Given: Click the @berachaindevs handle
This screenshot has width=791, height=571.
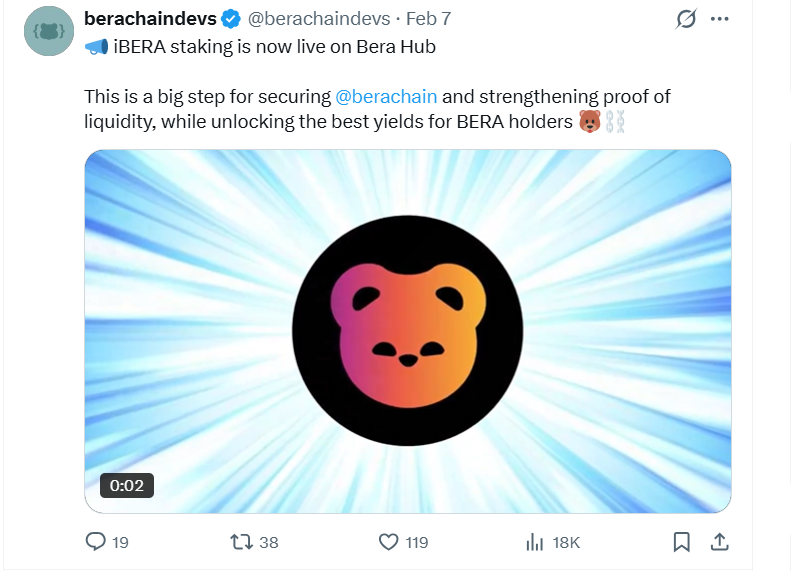Looking at the screenshot, I should (x=318, y=19).
